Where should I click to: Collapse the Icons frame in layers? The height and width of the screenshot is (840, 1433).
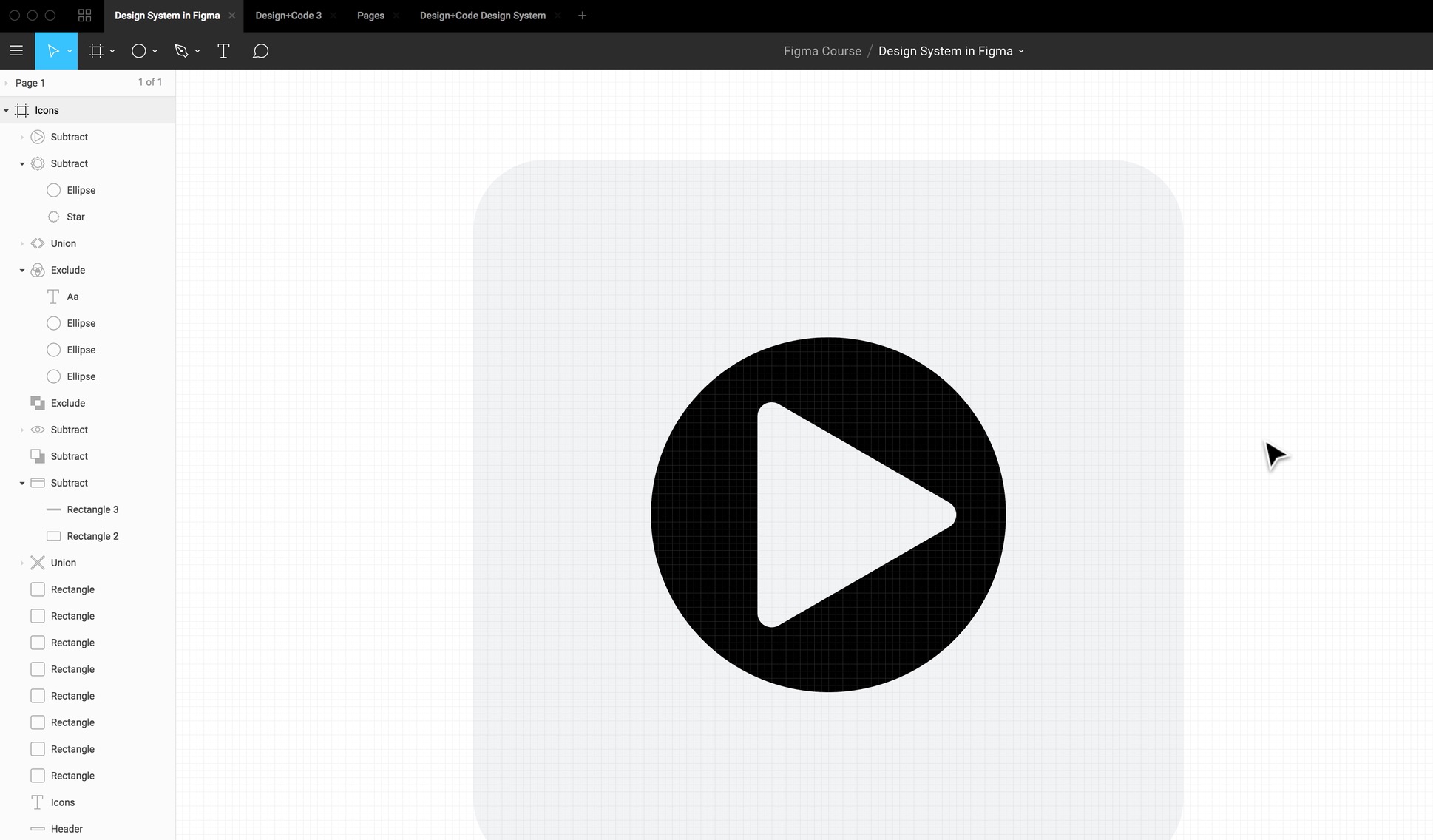pyautogui.click(x=7, y=110)
